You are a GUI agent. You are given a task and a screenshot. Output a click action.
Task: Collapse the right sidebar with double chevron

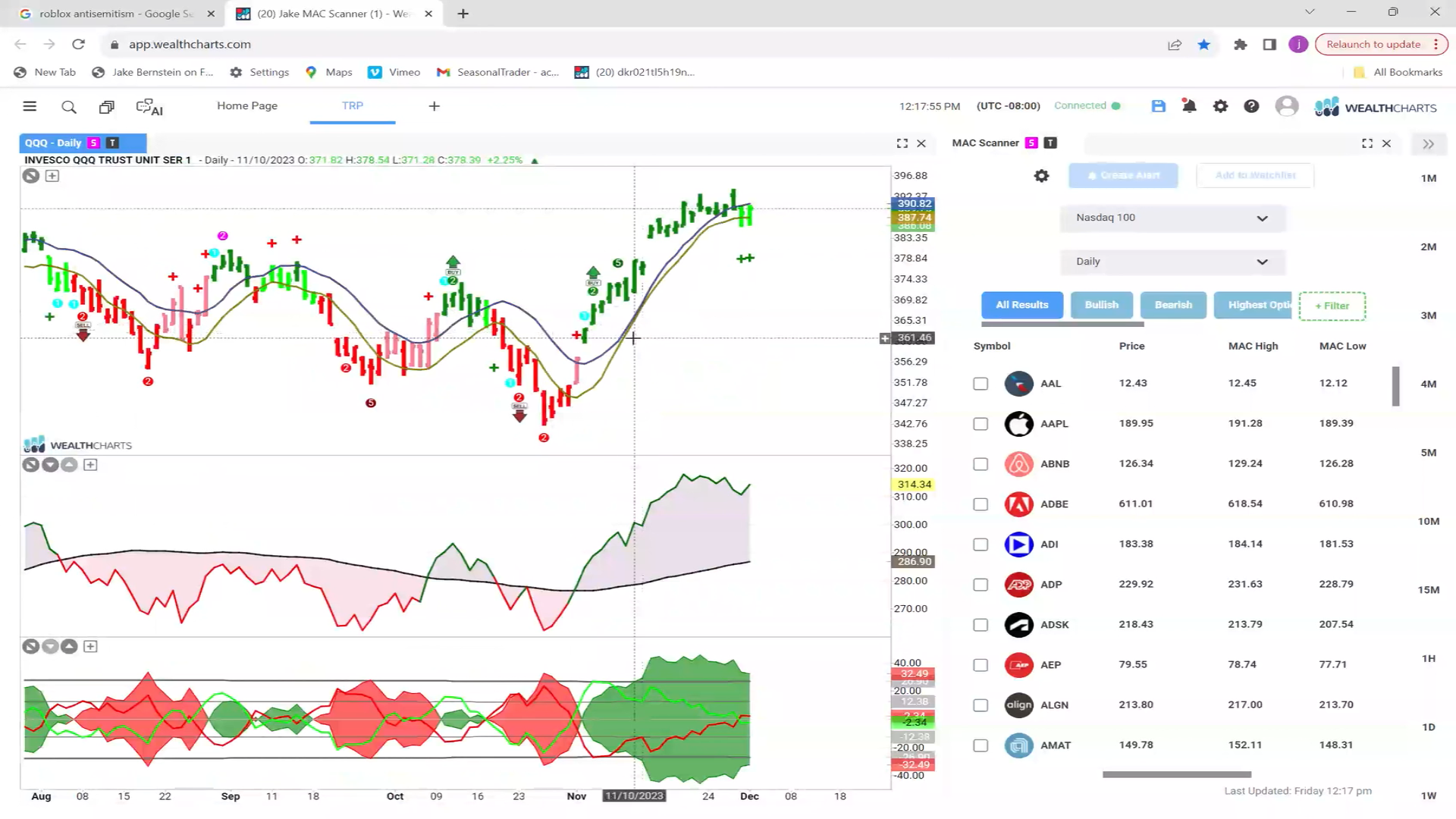[x=1429, y=144]
